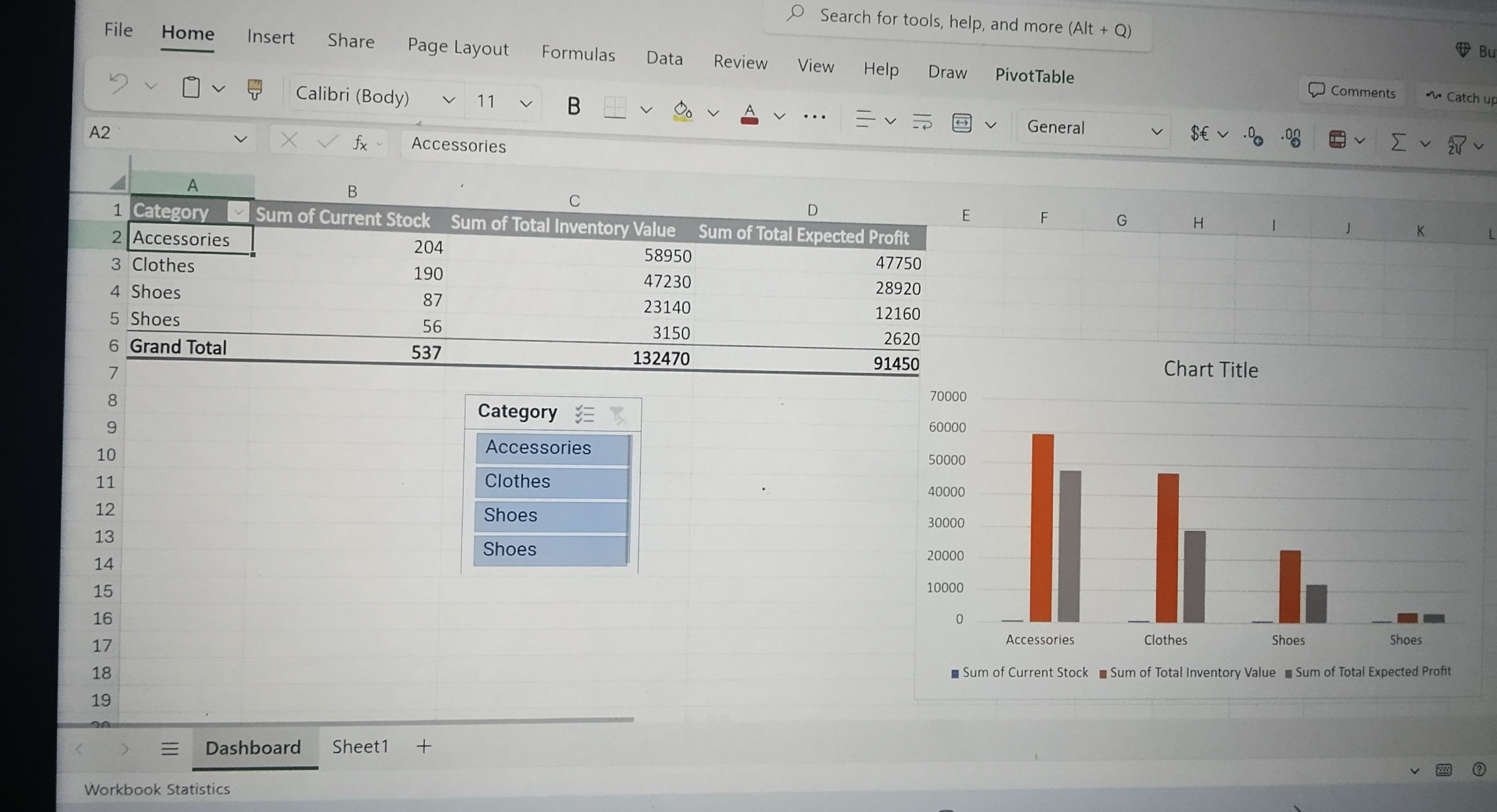Image resolution: width=1497 pixels, height=812 pixels.
Task: Switch to the Data tab
Action: [664, 58]
